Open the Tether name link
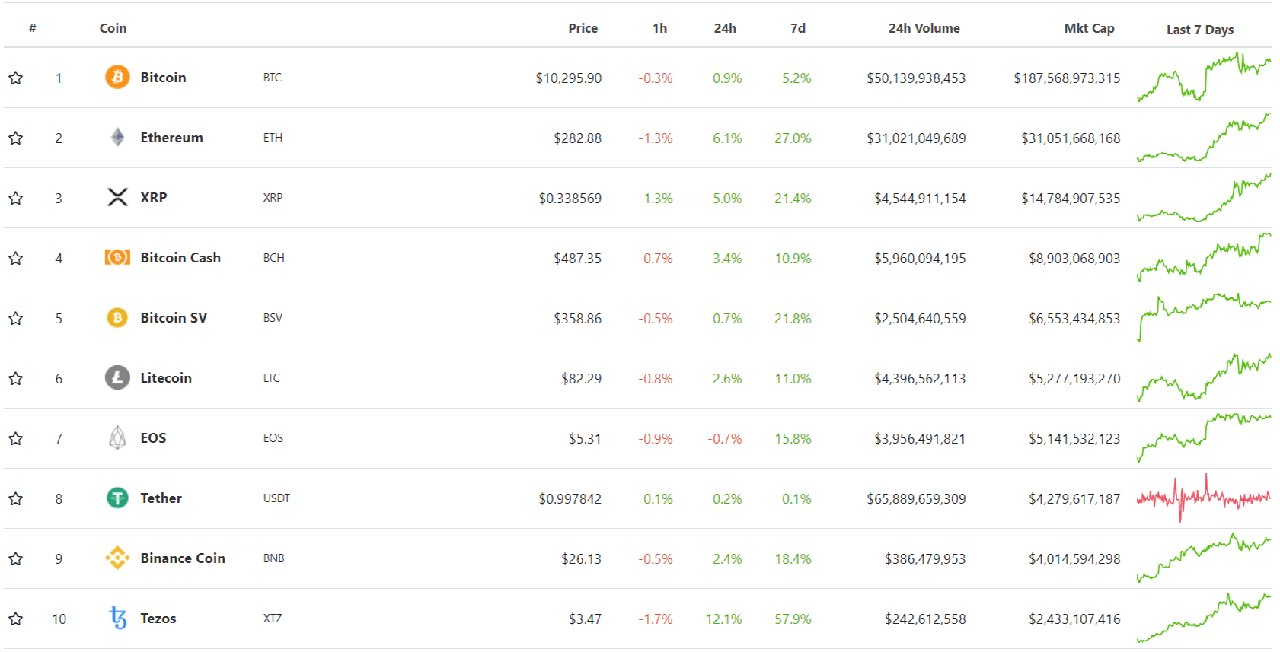The width and height of the screenshot is (1280, 652). 161,498
